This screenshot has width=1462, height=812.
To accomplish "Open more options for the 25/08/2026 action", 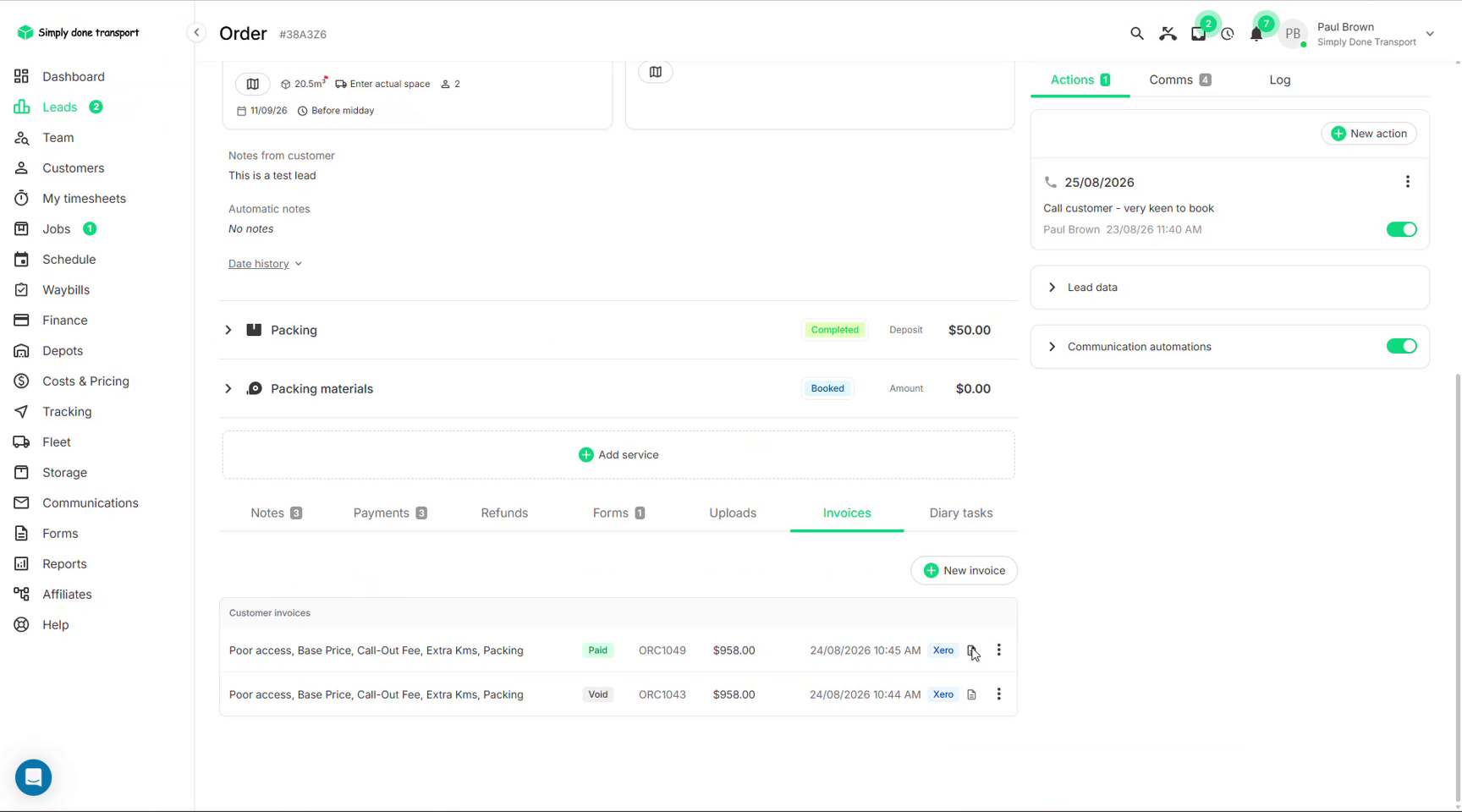I will (x=1407, y=182).
